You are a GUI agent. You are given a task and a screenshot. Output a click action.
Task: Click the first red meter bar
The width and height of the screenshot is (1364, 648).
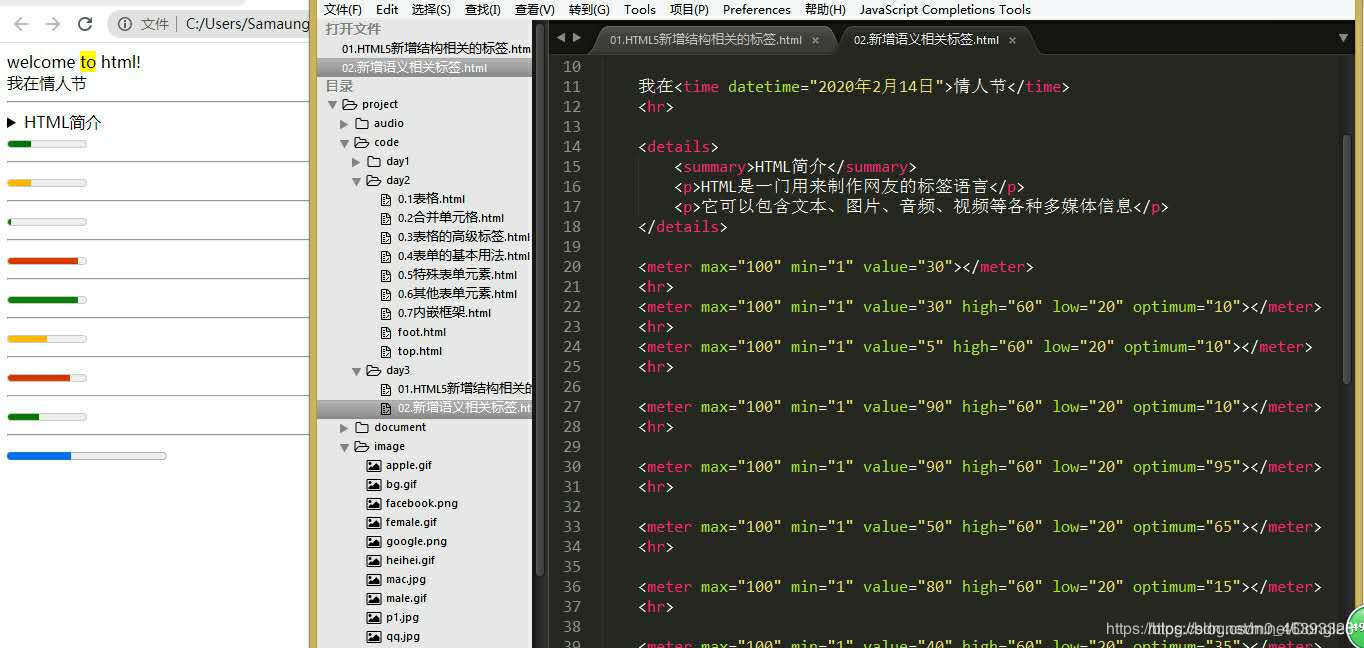[46, 261]
